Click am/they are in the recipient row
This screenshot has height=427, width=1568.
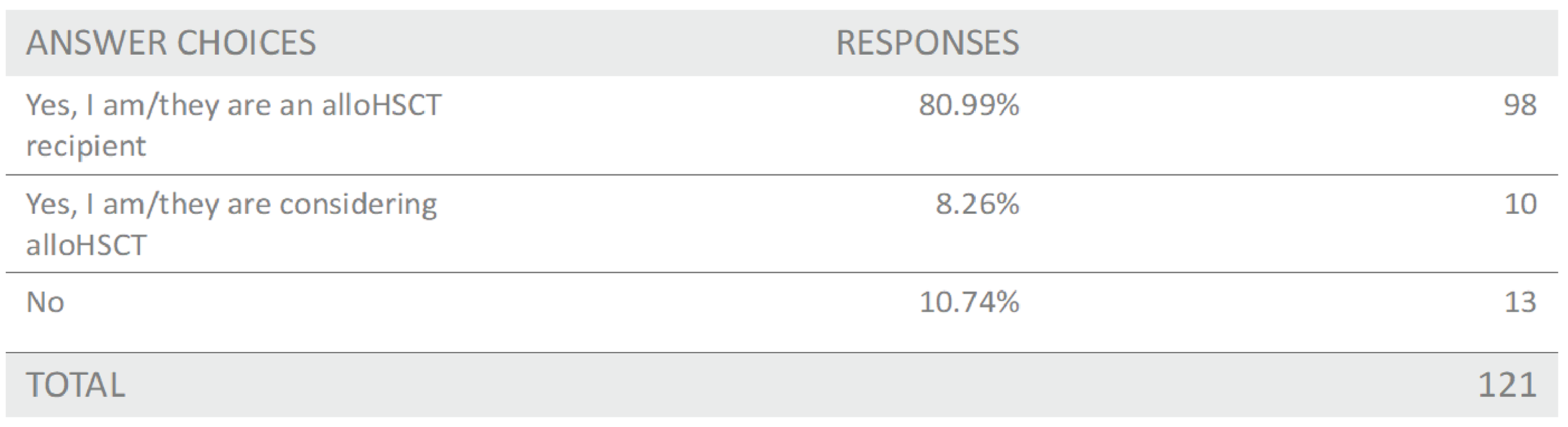[186, 106]
